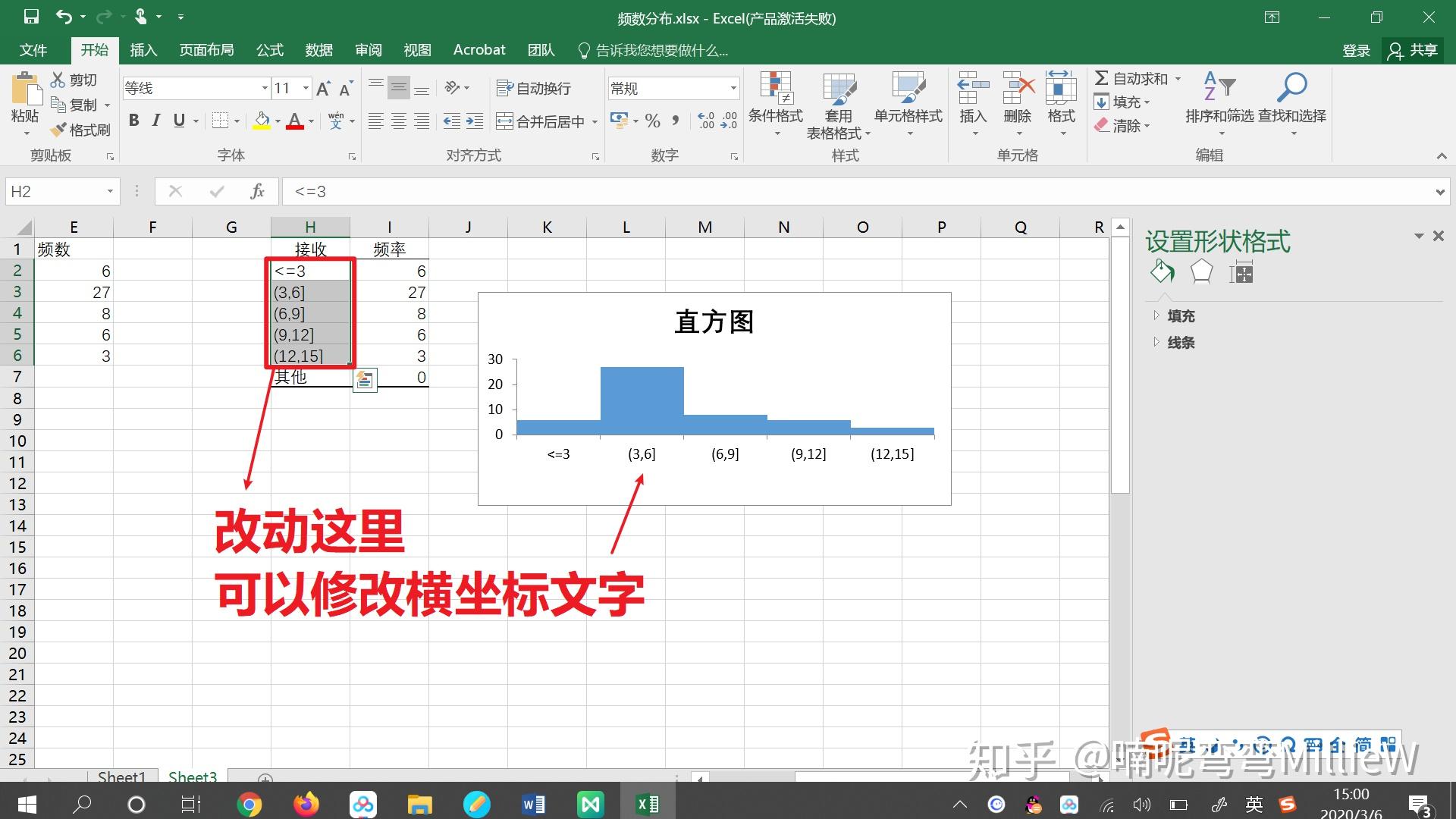The image size is (1456, 819).
Task: Toggle Bold formatting
Action: pyautogui.click(x=134, y=121)
